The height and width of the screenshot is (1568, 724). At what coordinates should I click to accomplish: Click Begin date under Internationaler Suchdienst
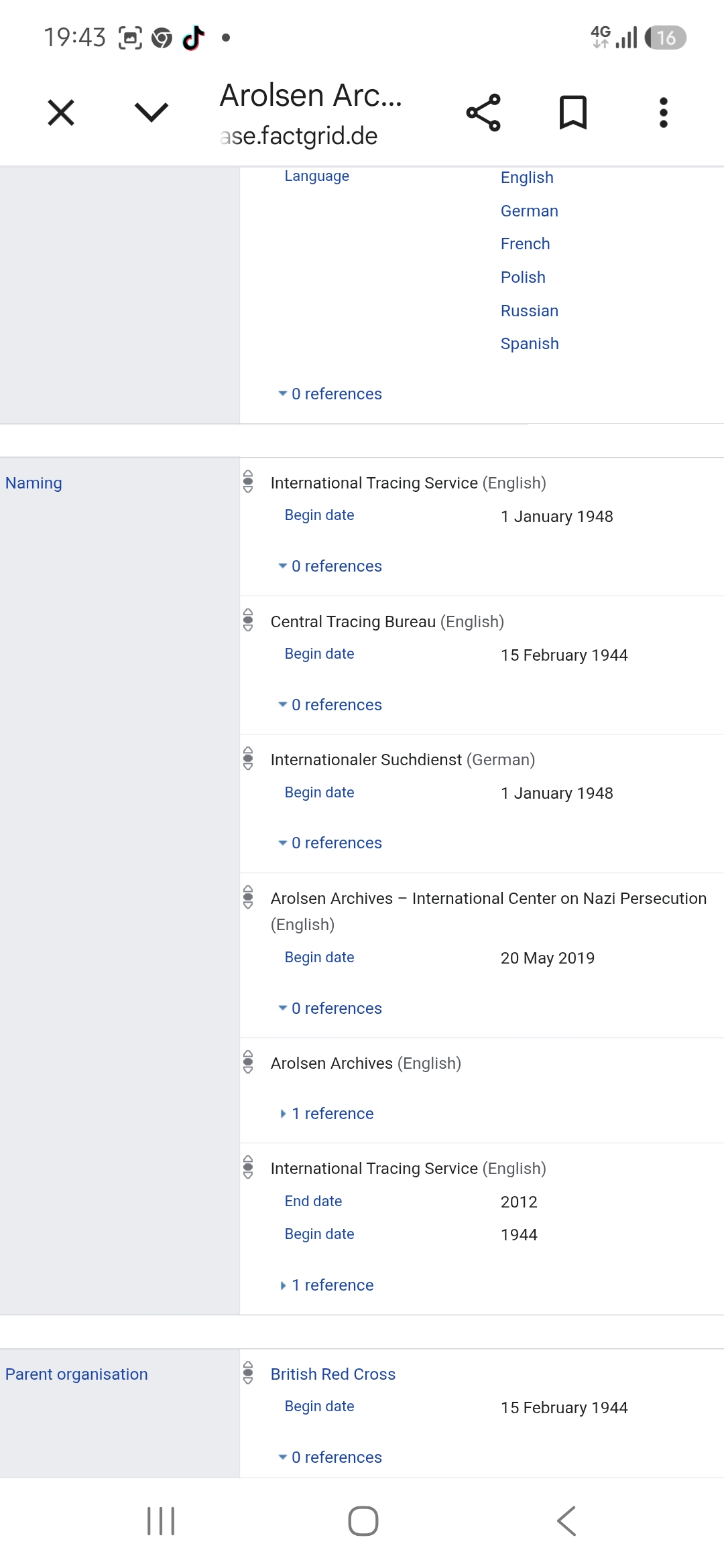coord(320,793)
